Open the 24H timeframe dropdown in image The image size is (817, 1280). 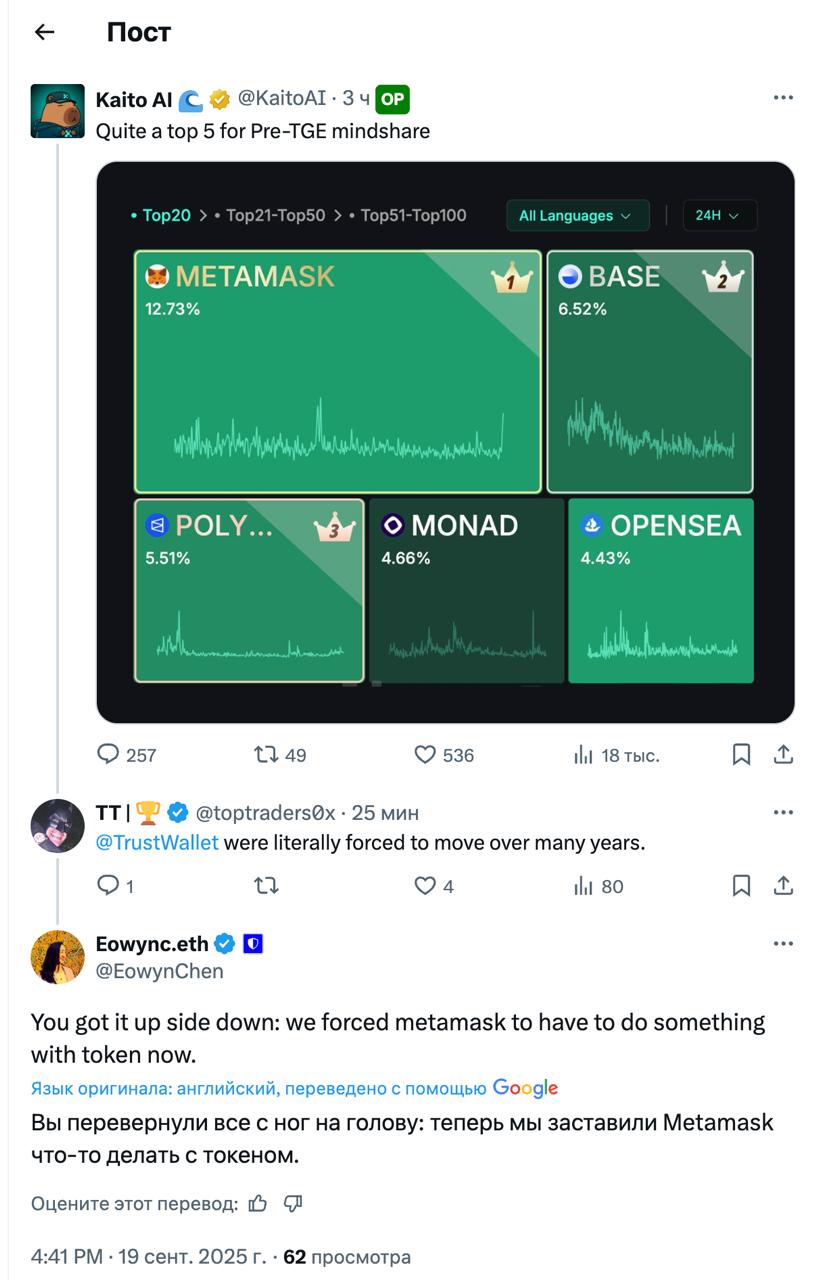click(x=719, y=216)
